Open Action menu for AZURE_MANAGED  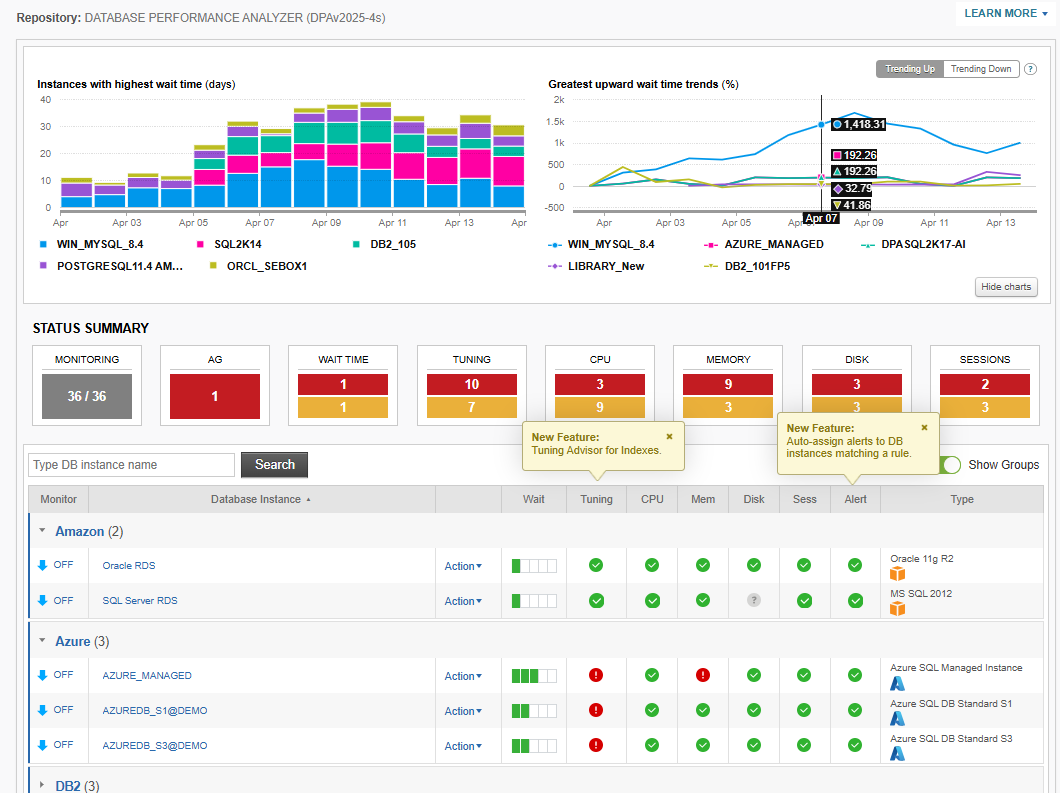tap(463, 676)
